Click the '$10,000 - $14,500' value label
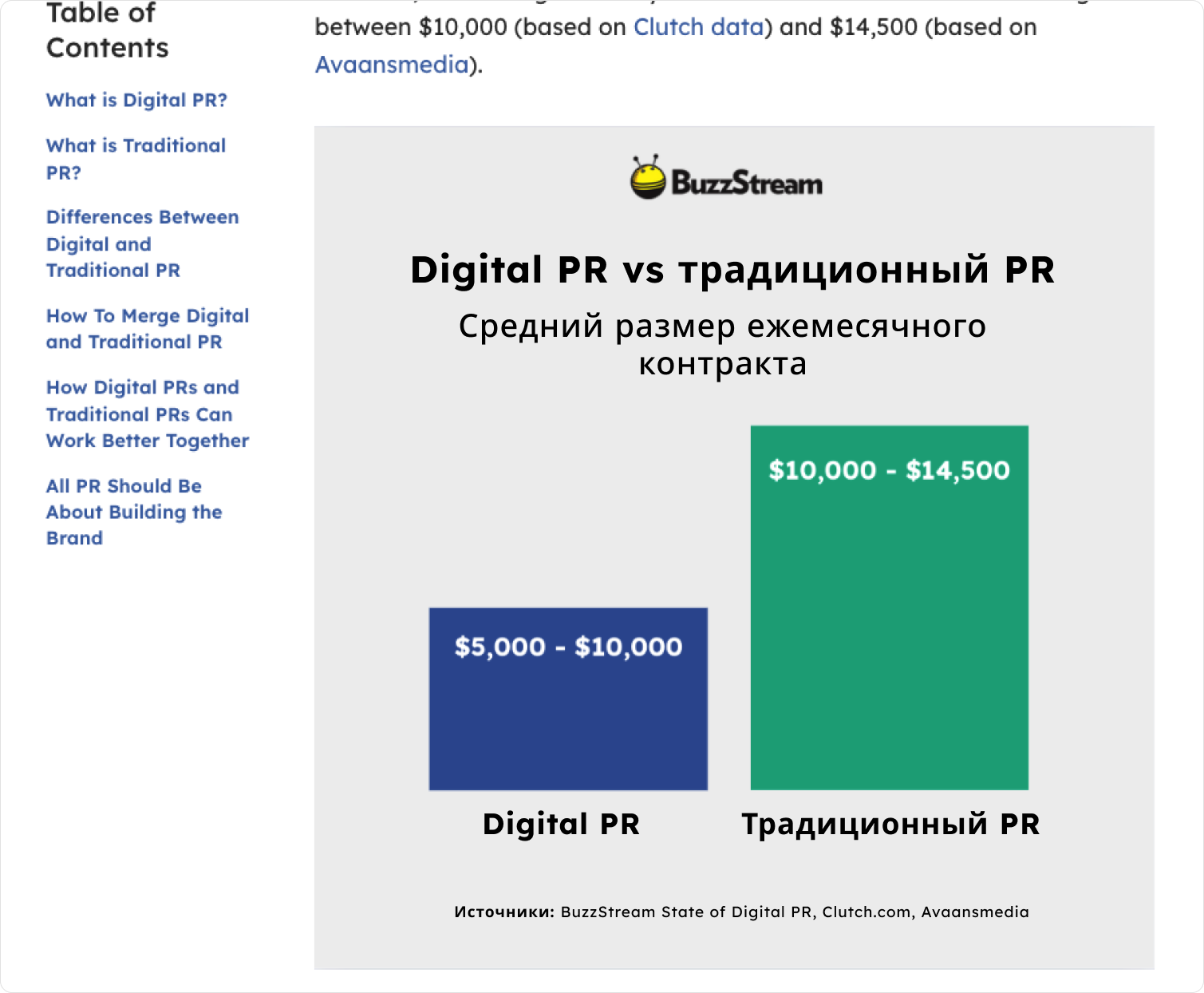Viewport: 1204px width, 993px height. pyautogui.click(x=890, y=470)
